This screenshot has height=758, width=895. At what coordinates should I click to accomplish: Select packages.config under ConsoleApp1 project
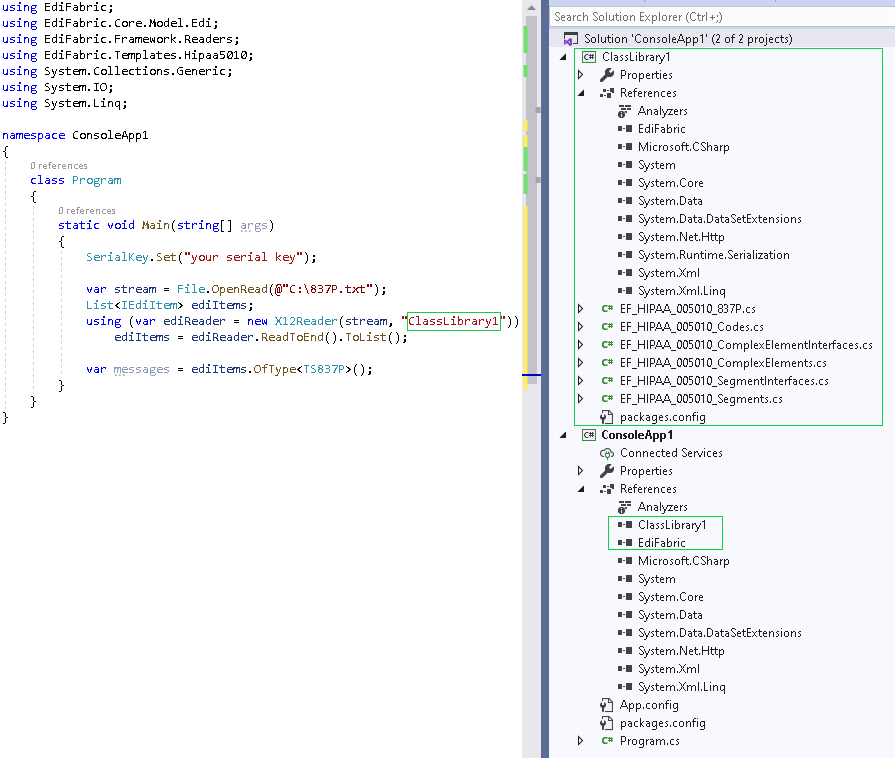point(663,723)
